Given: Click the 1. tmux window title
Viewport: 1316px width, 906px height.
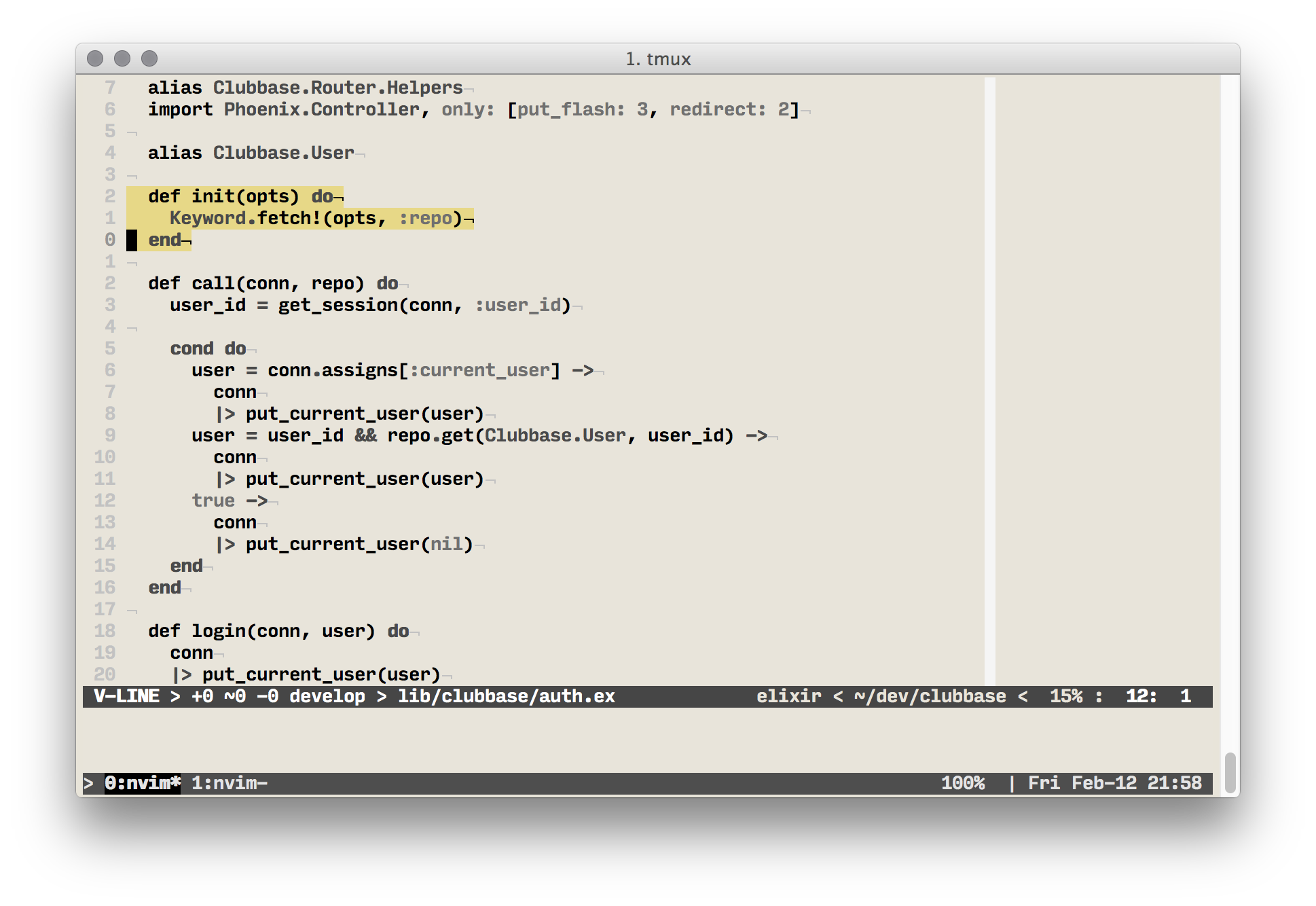Looking at the screenshot, I should coord(658,59).
